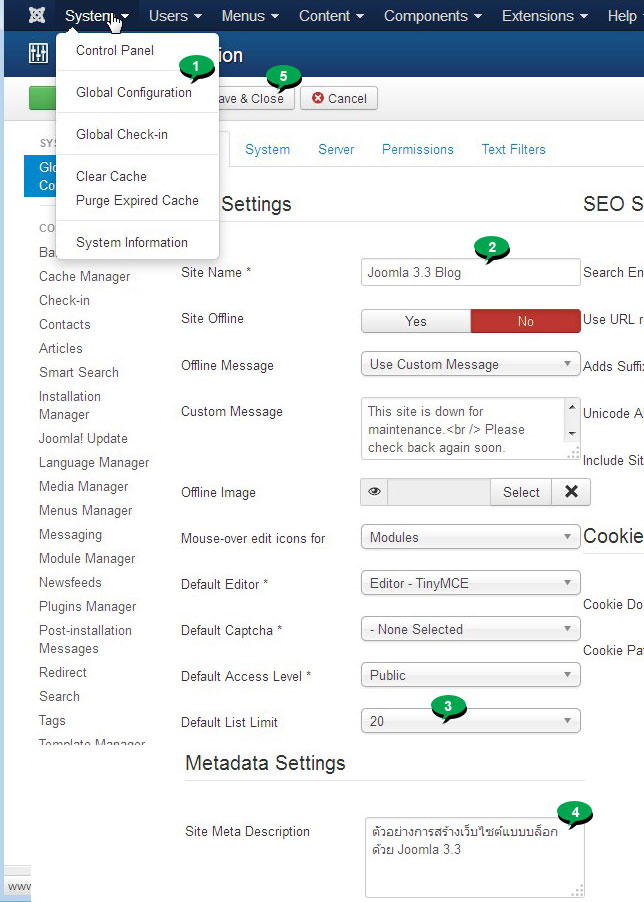The width and height of the screenshot is (644, 902).
Task: Open Post-installation Messages in sidebar
Action: point(85,640)
